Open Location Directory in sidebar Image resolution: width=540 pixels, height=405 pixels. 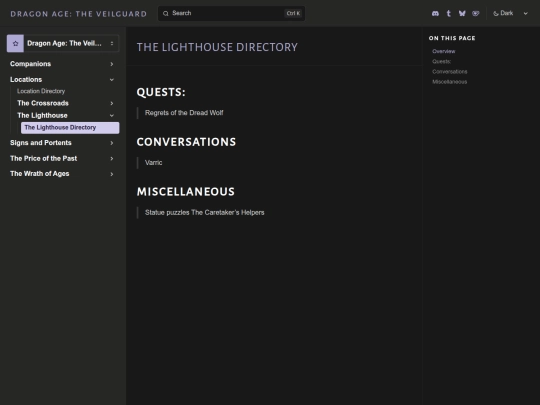click(x=41, y=91)
